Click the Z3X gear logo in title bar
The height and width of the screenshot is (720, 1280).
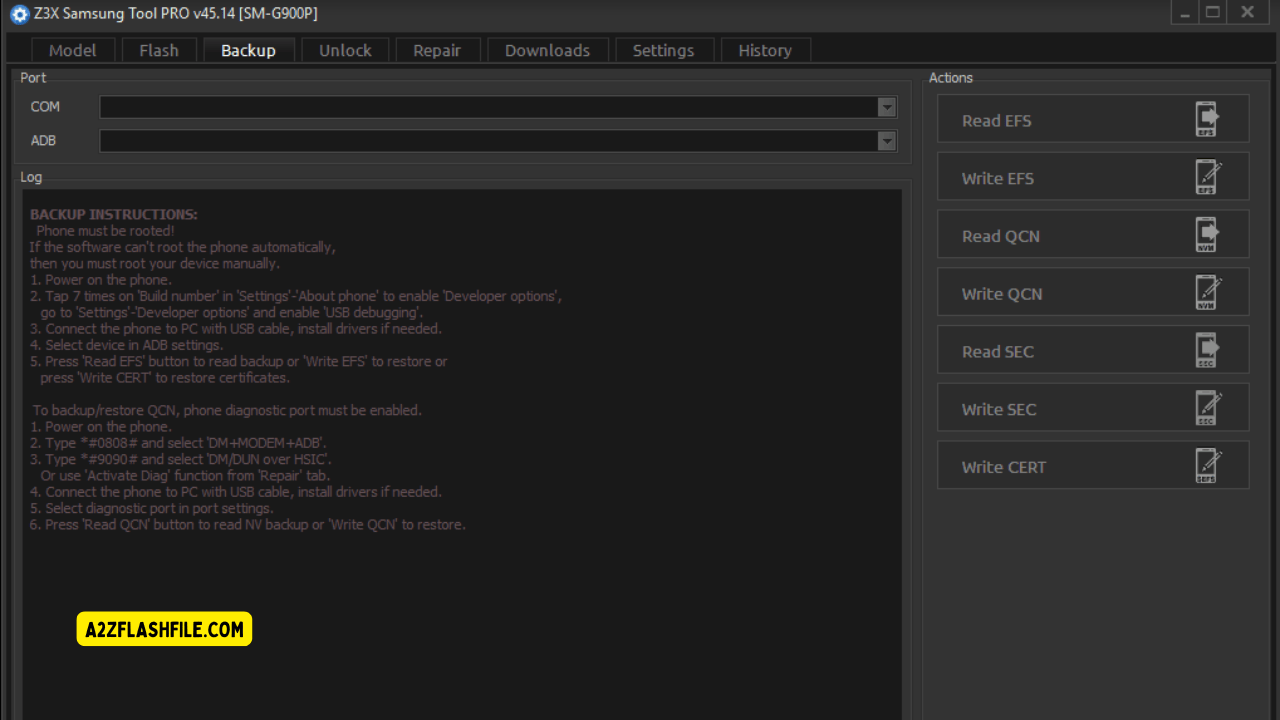(x=19, y=14)
